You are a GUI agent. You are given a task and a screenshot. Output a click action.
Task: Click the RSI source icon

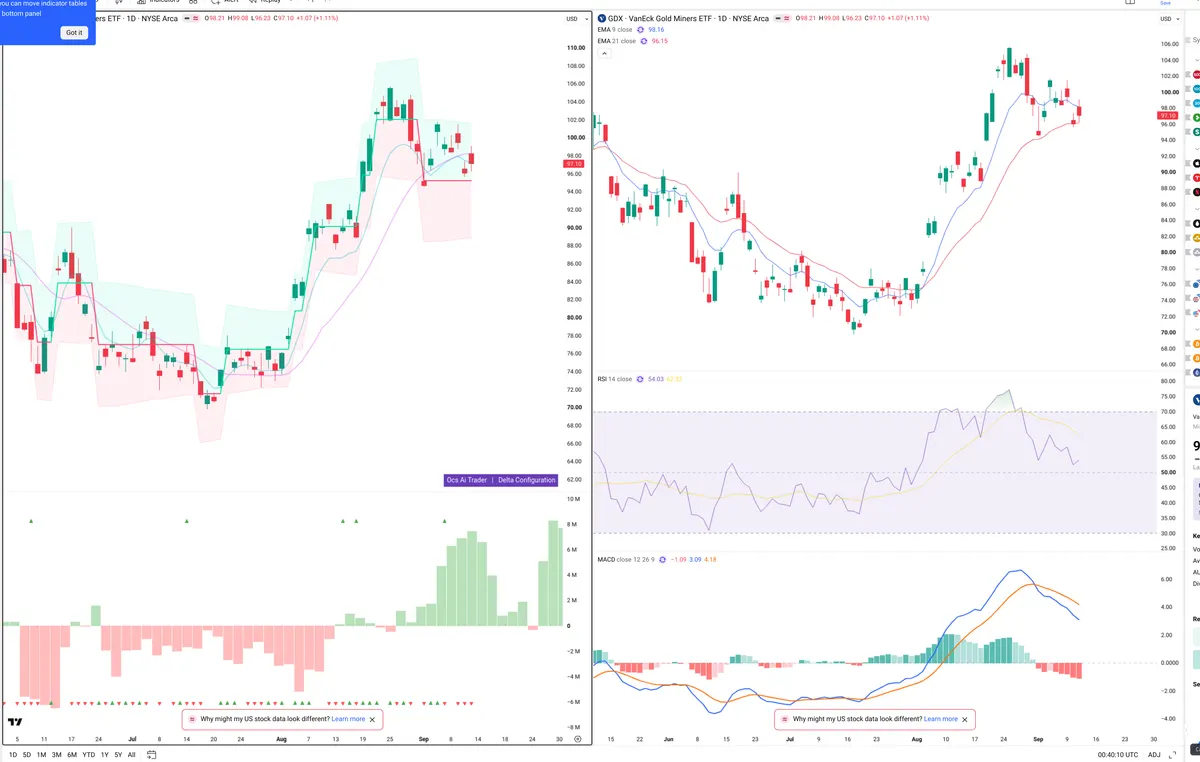(x=640, y=379)
